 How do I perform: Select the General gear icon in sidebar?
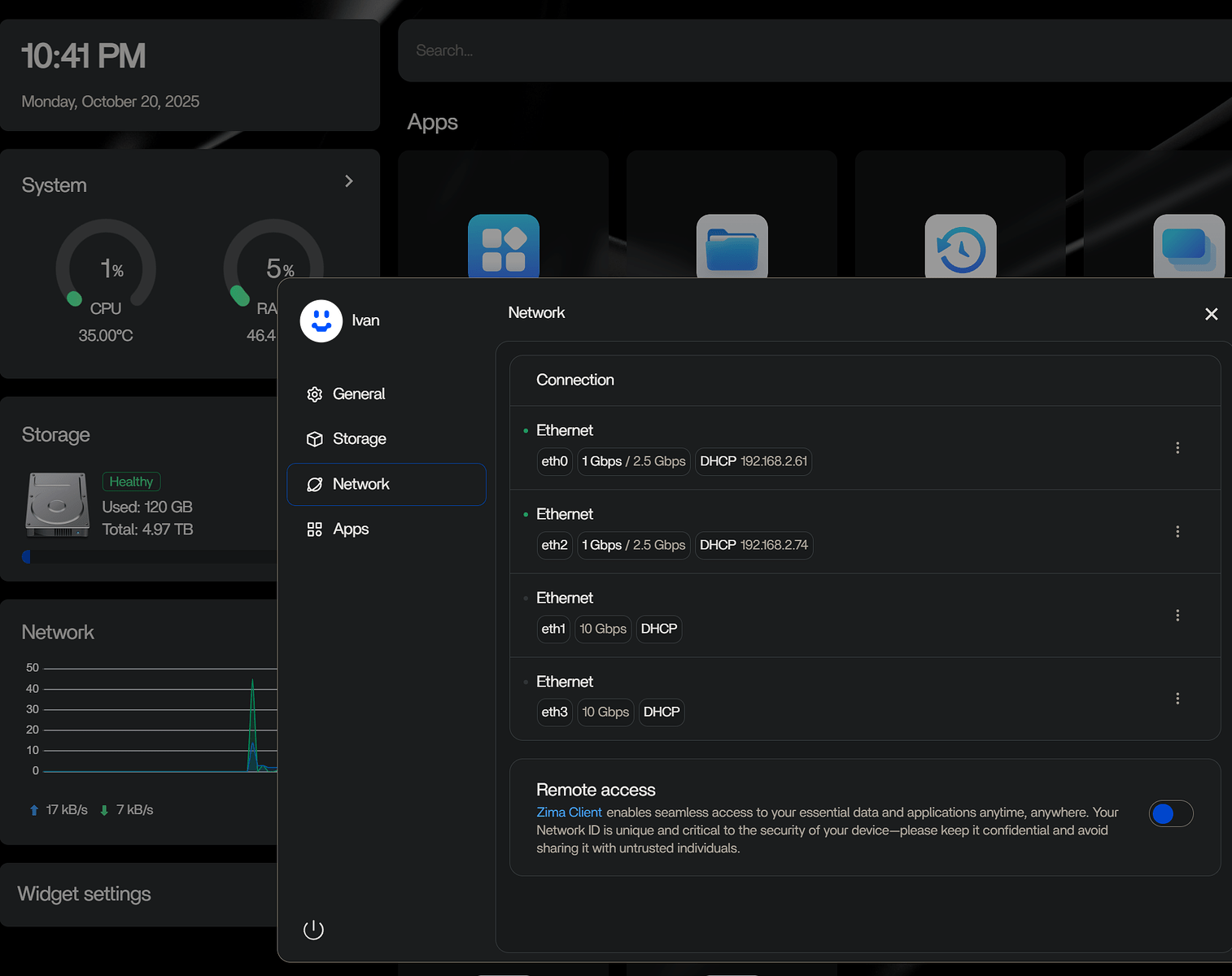(315, 394)
